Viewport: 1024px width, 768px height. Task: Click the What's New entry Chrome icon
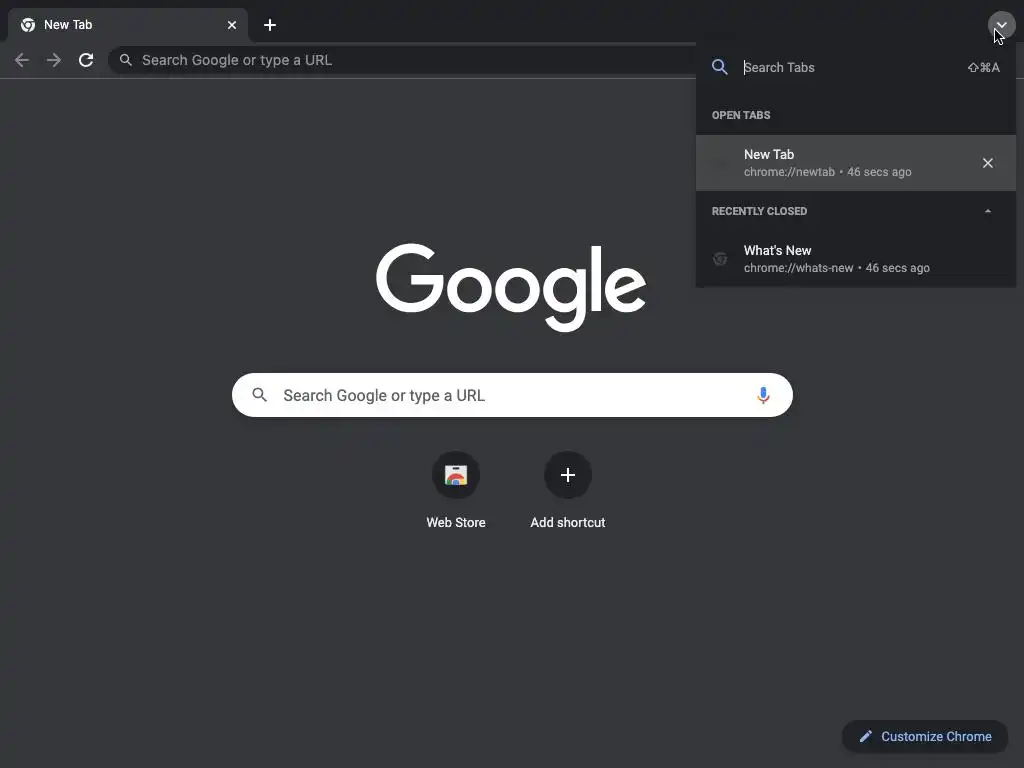(x=720, y=259)
